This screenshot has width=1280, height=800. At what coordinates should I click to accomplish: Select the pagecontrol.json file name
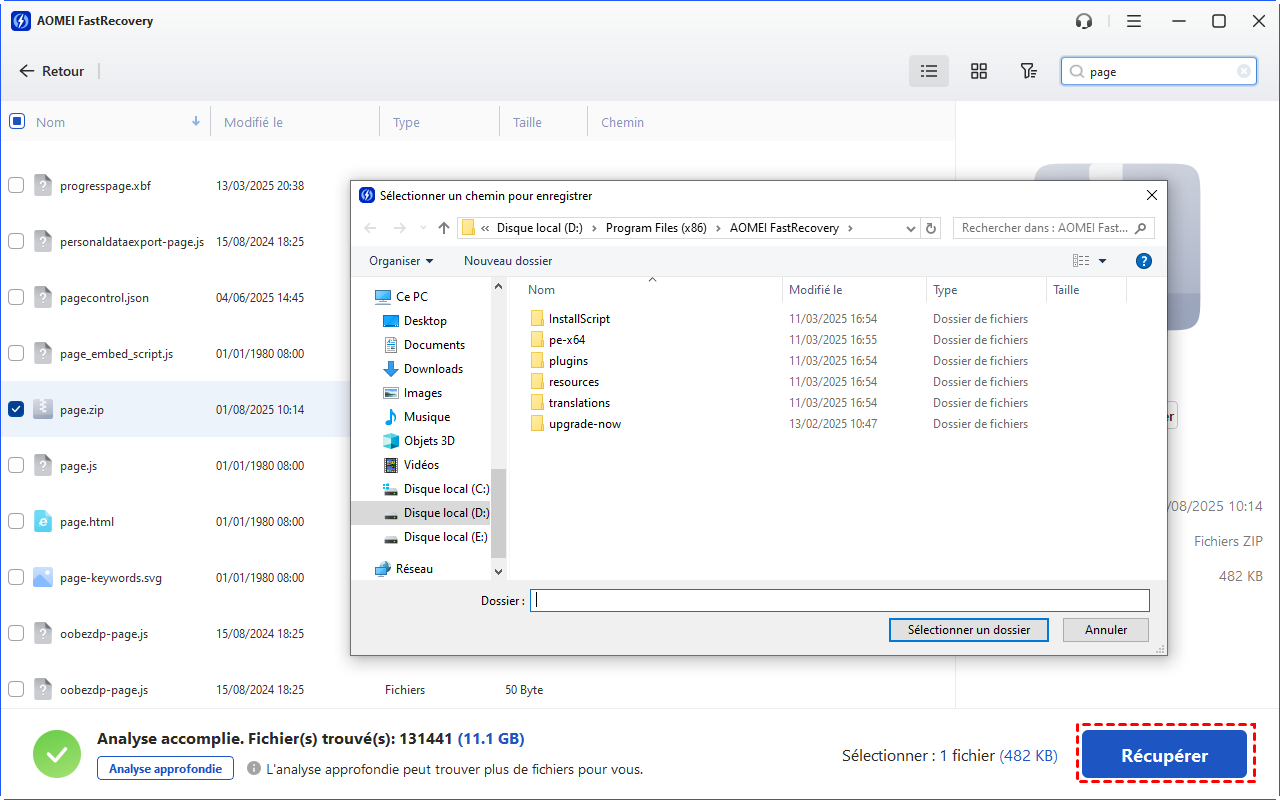[104, 298]
